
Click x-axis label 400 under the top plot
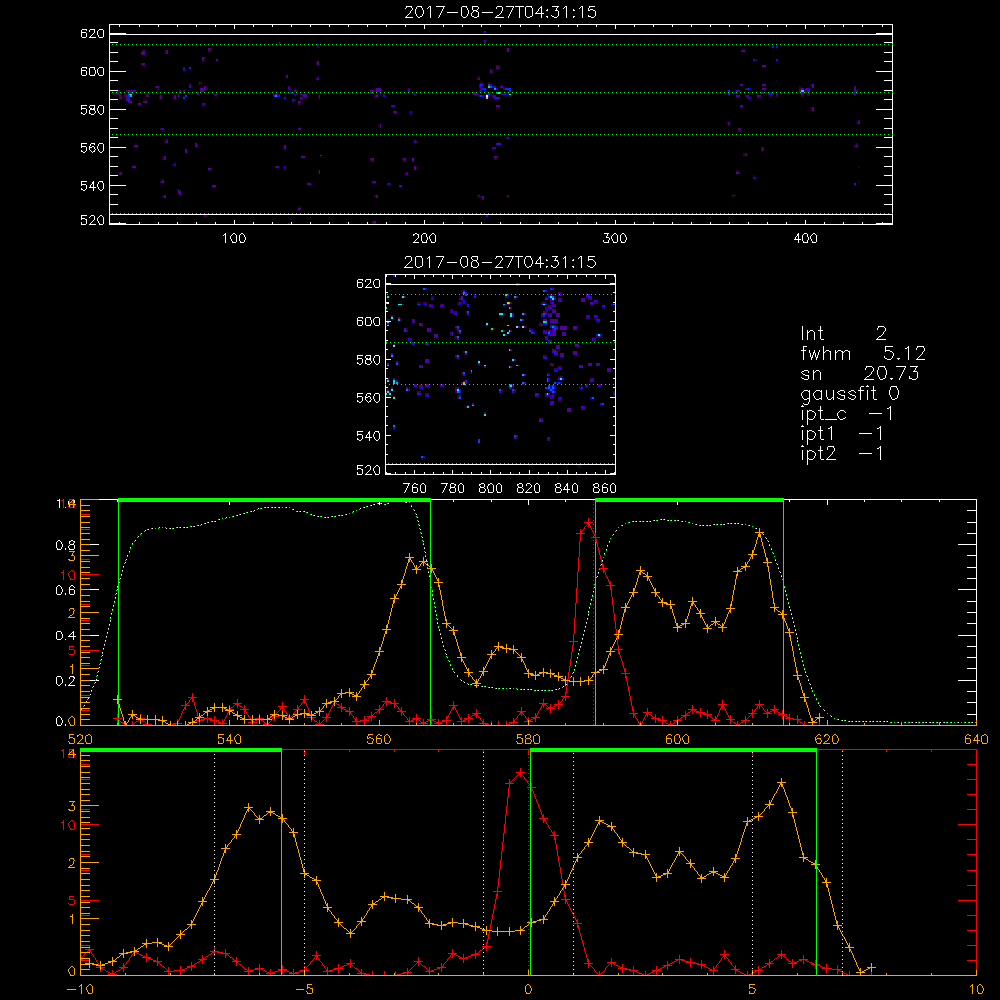805,239
